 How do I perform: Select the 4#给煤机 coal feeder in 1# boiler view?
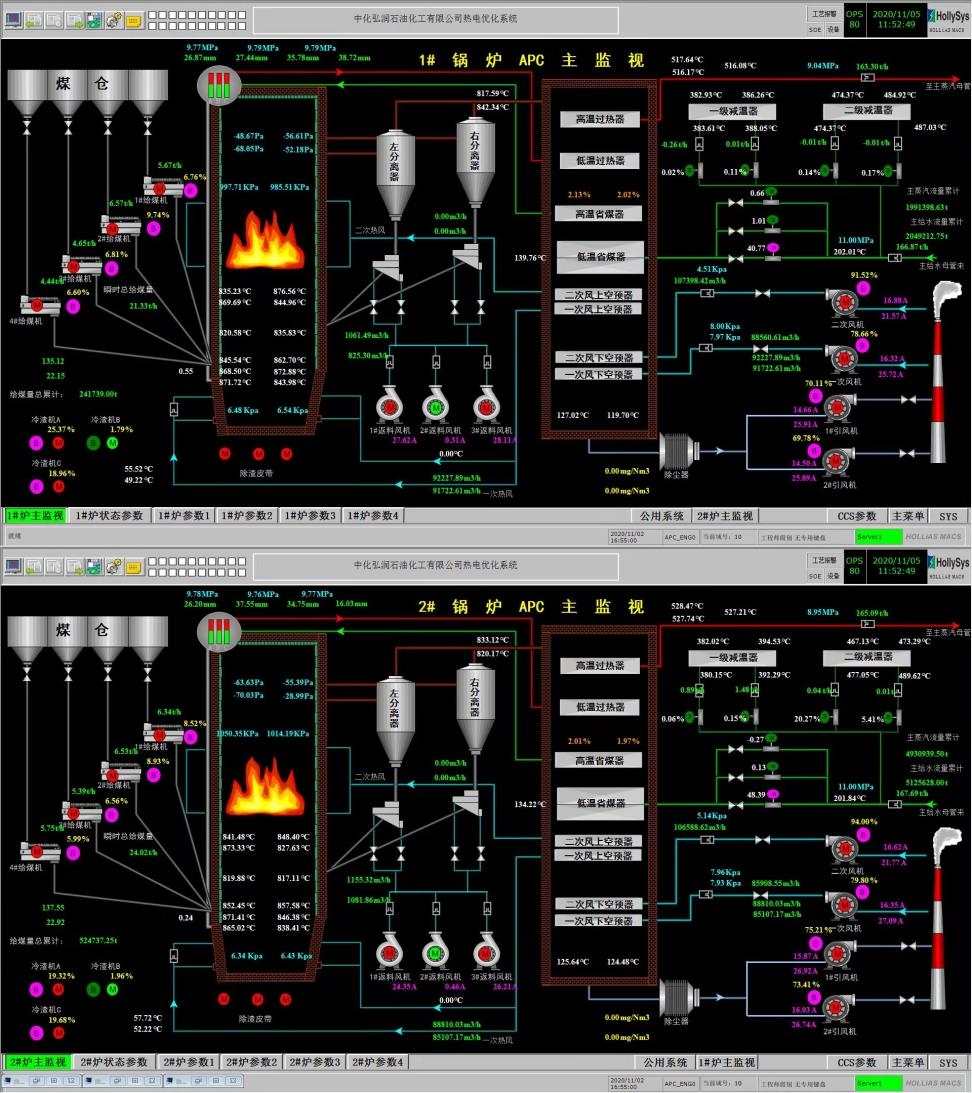[39, 305]
